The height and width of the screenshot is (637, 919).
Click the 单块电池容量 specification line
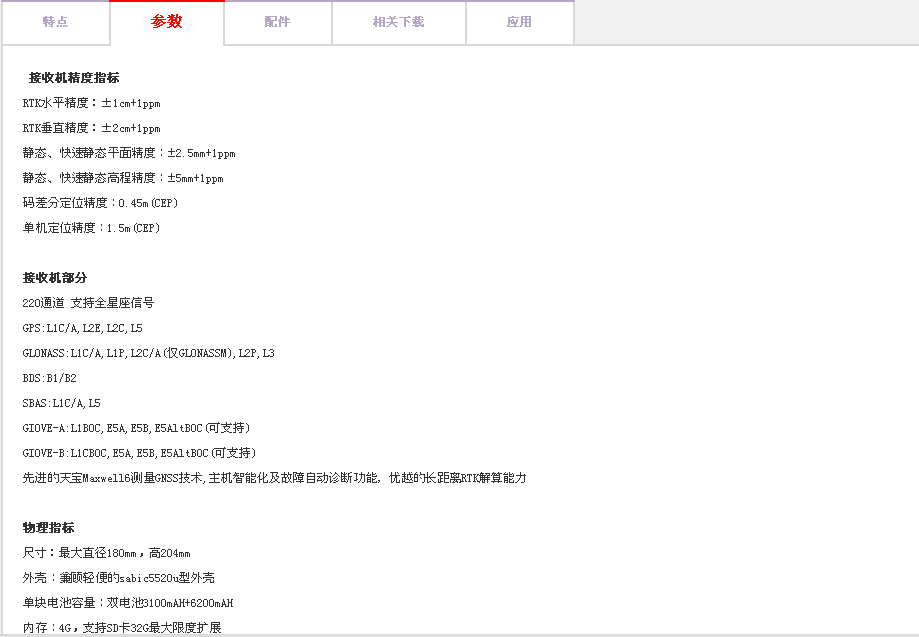[x=128, y=603]
